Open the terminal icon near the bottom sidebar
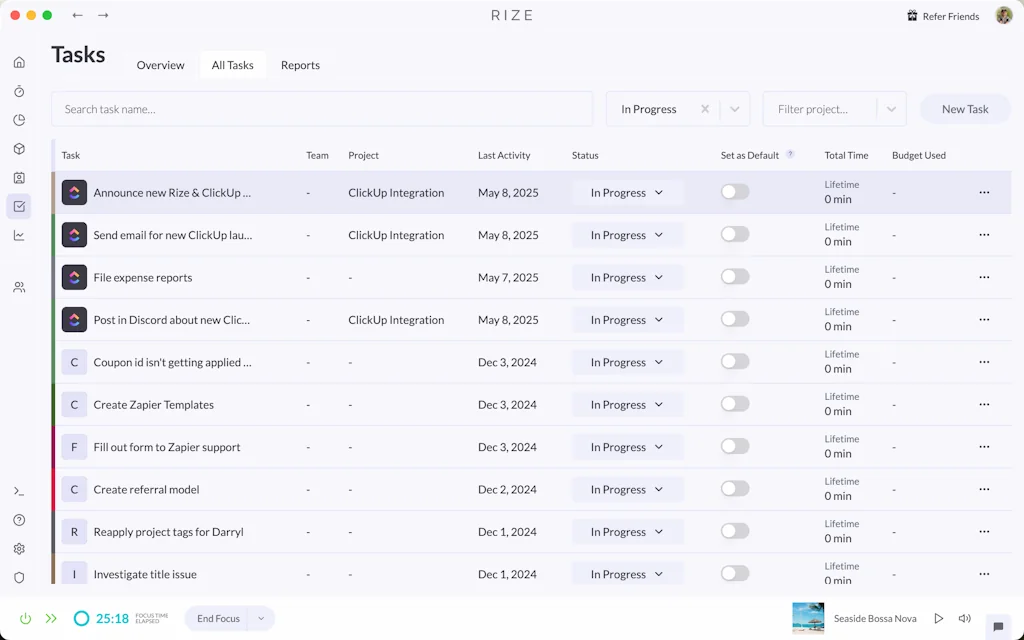This screenshot has width=1024, height=640. pos(19,491)
